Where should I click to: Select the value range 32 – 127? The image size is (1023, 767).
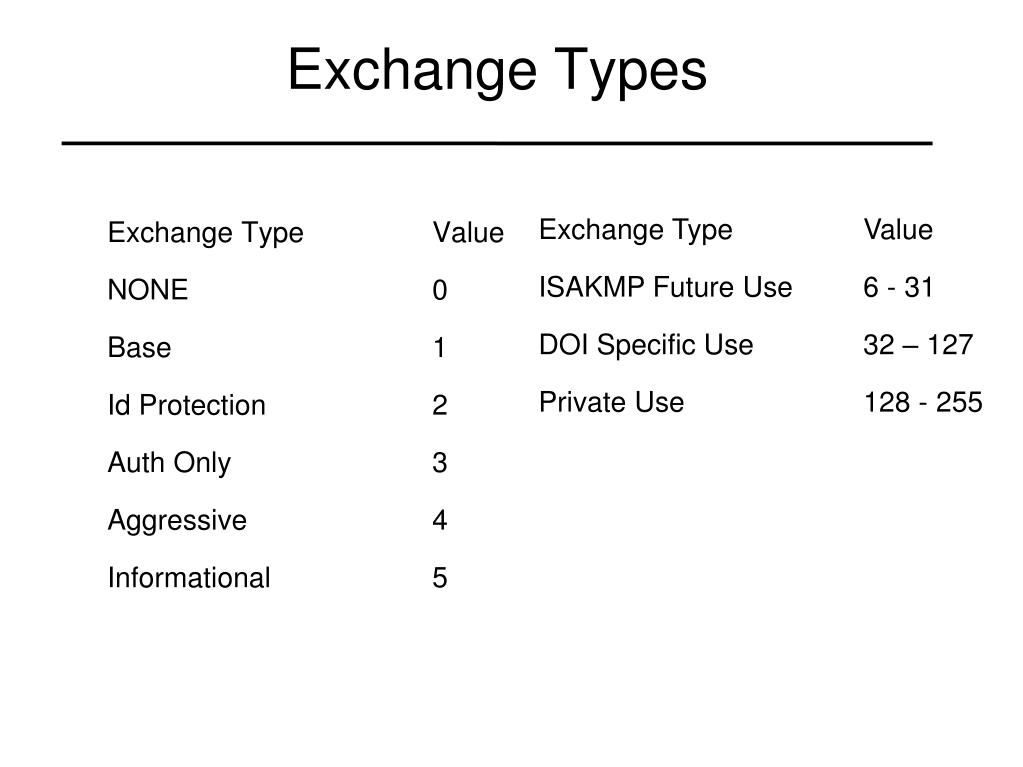coord(918,345)
